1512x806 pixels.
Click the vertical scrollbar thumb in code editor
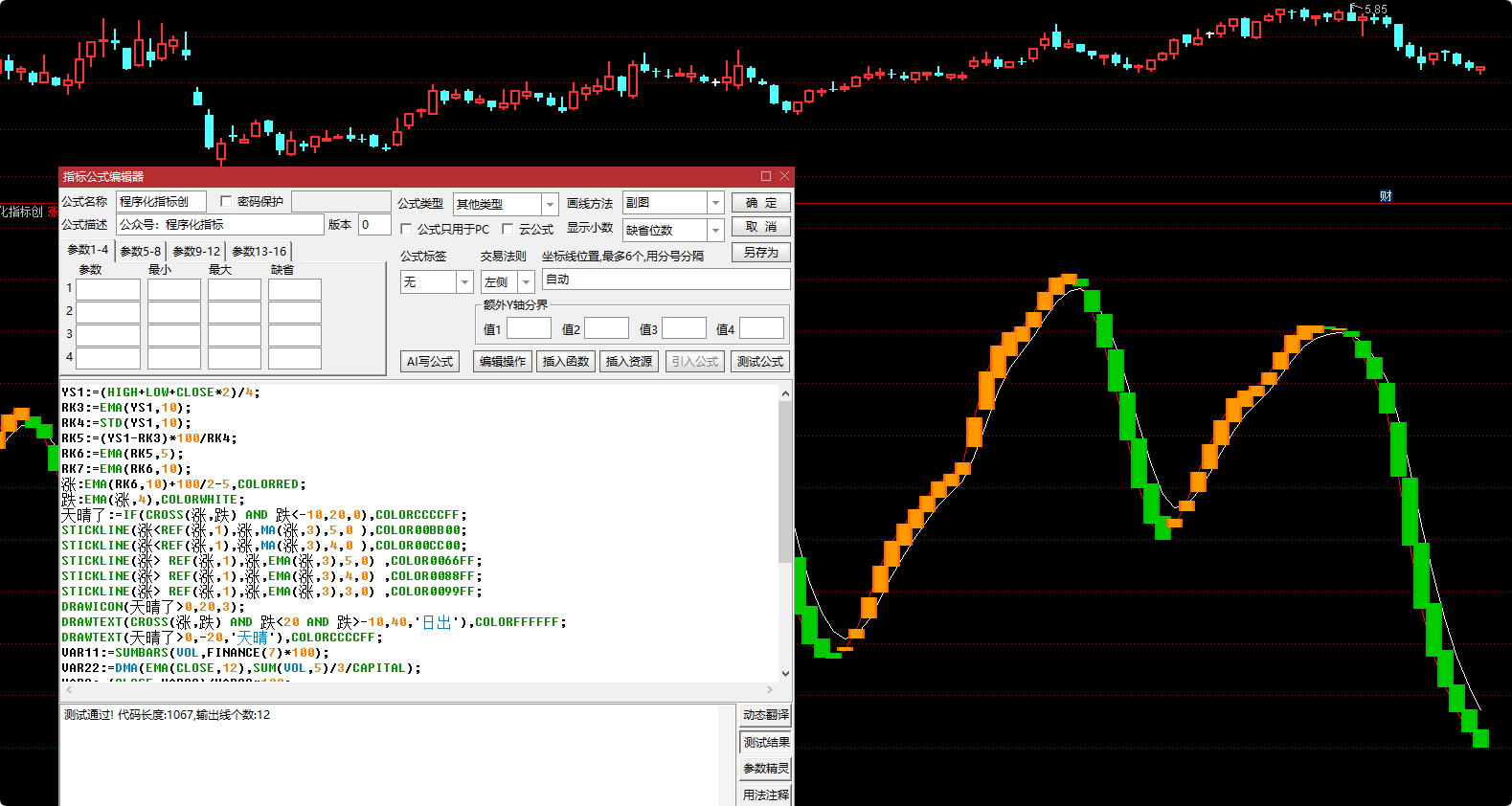point(785,479)
